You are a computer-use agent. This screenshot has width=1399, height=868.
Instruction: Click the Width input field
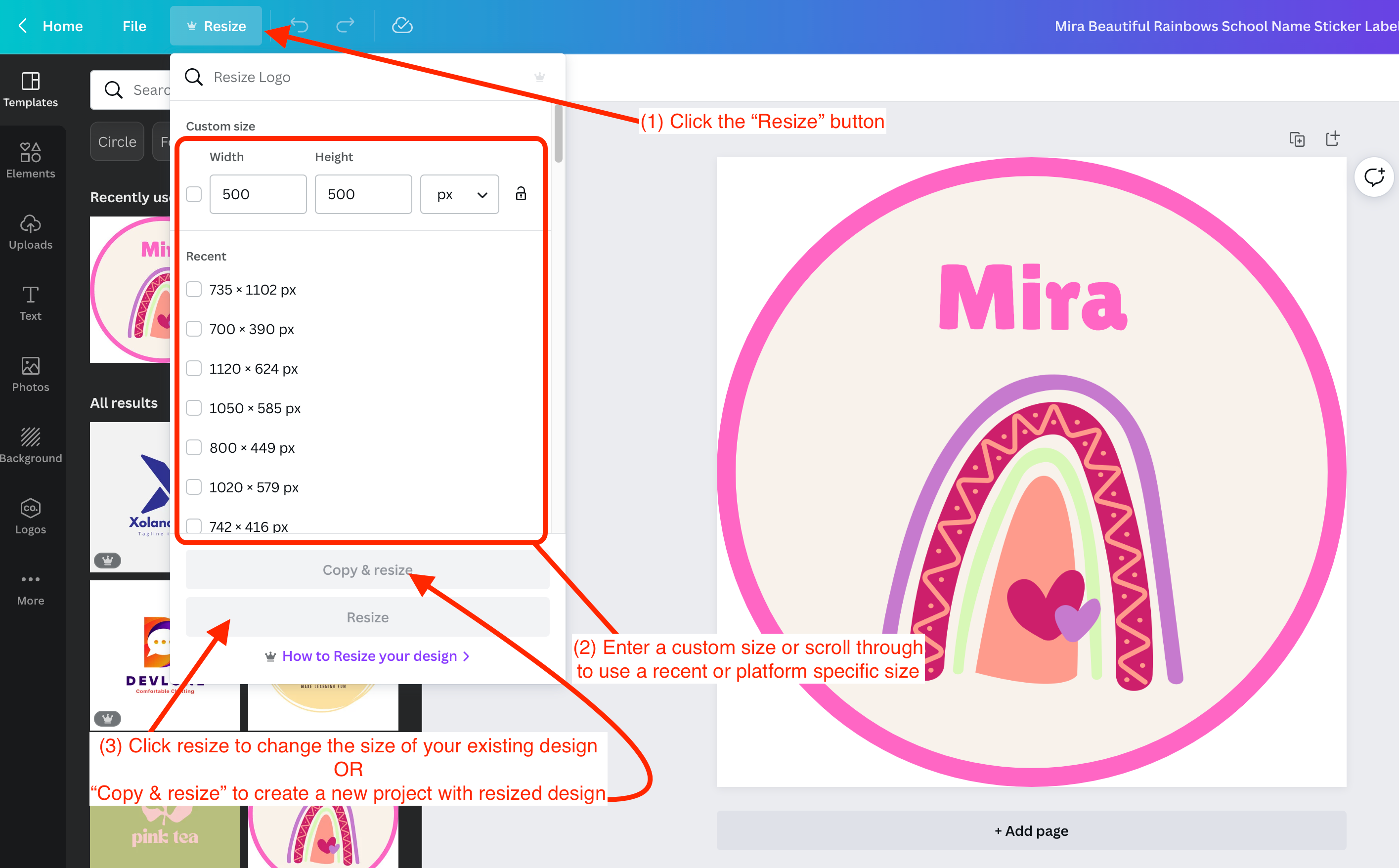tap(258, 194)
